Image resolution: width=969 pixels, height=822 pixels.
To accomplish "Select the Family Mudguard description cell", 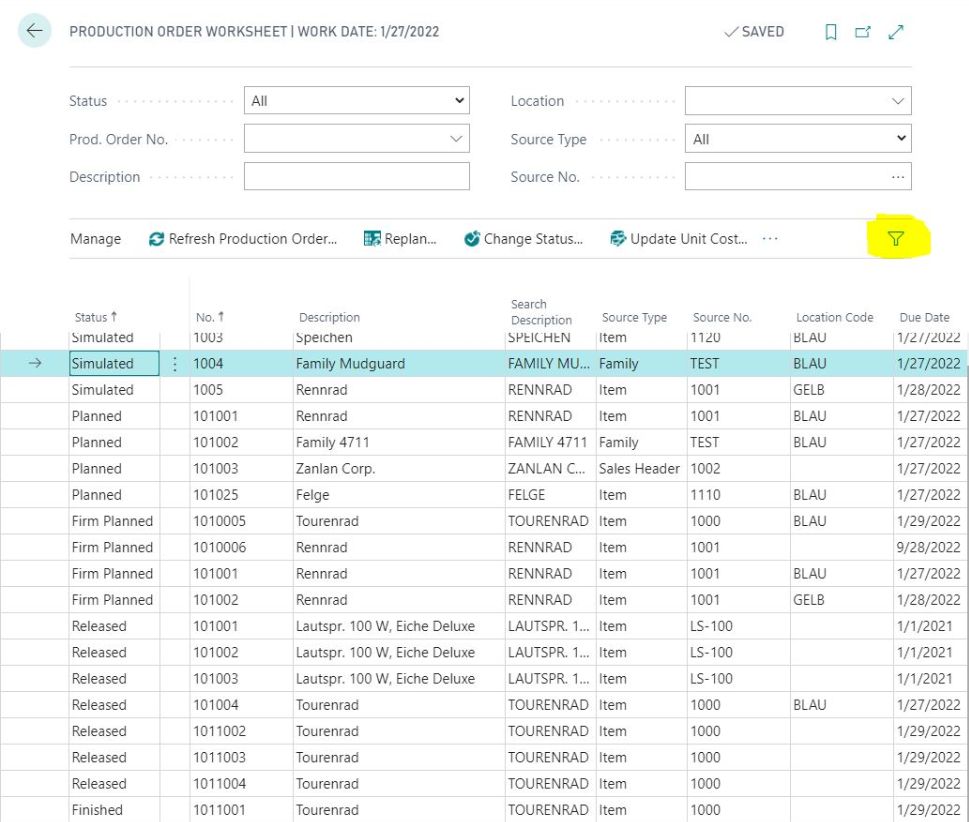I will click(x=399, y=363).
